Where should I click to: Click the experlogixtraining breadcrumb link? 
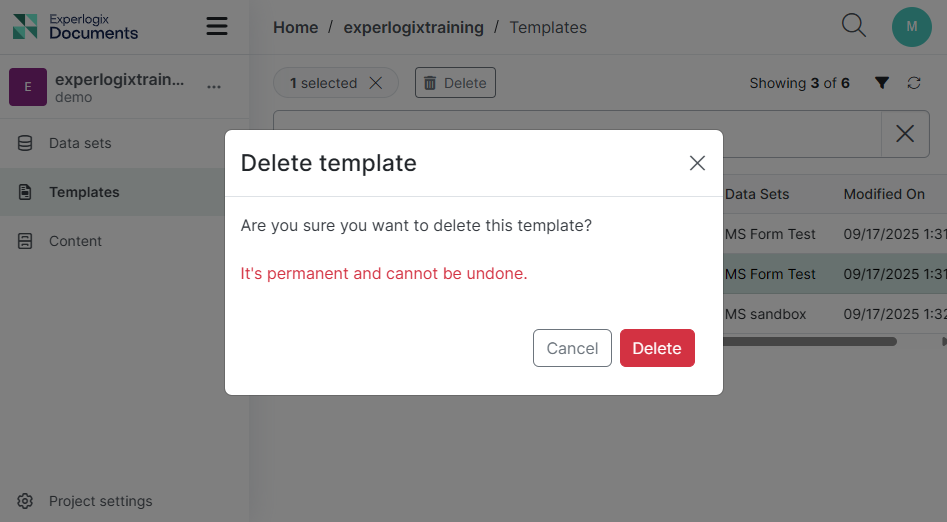coord(413,27)
